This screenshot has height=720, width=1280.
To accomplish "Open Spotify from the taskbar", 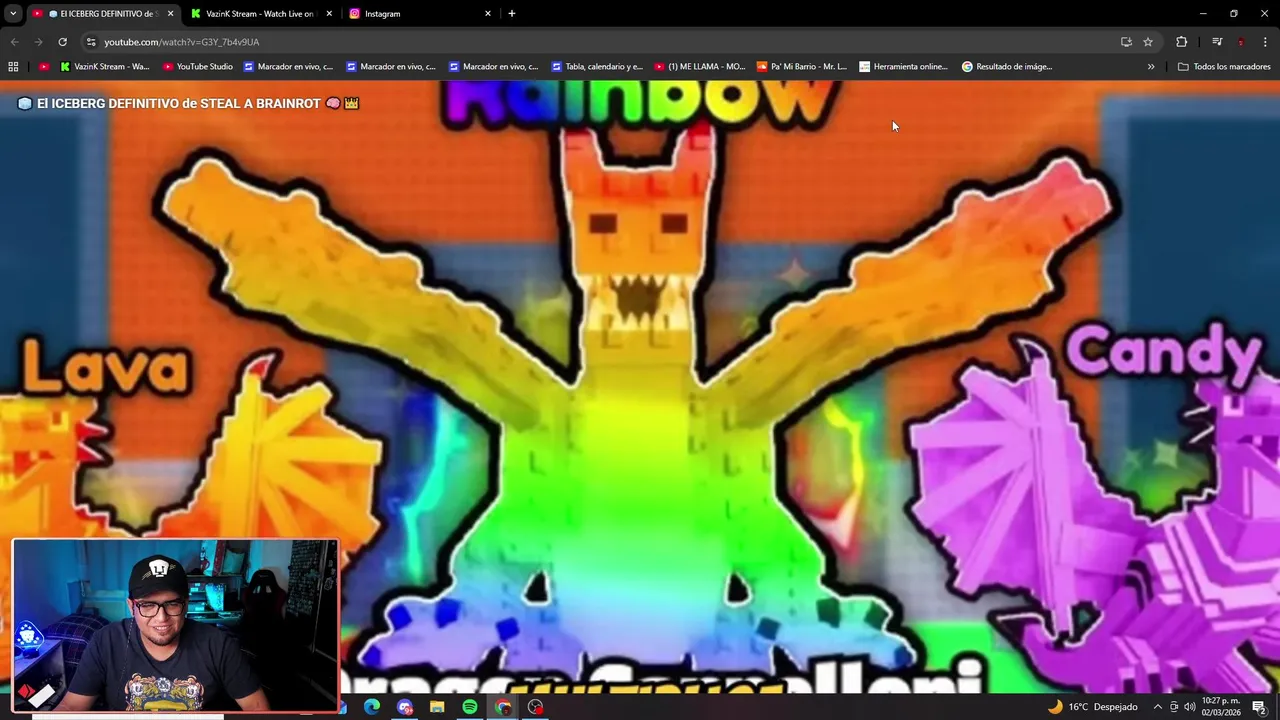I will point(470,707).
